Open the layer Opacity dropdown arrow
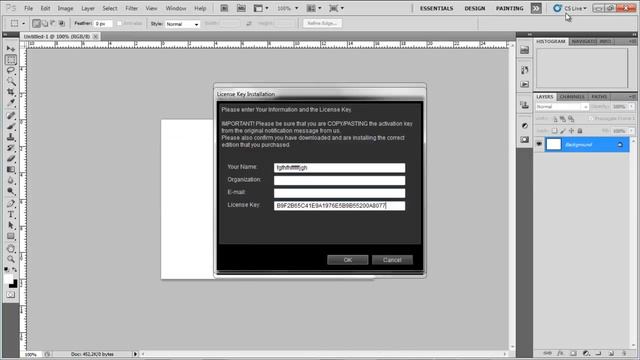 (x=631, y=107)
